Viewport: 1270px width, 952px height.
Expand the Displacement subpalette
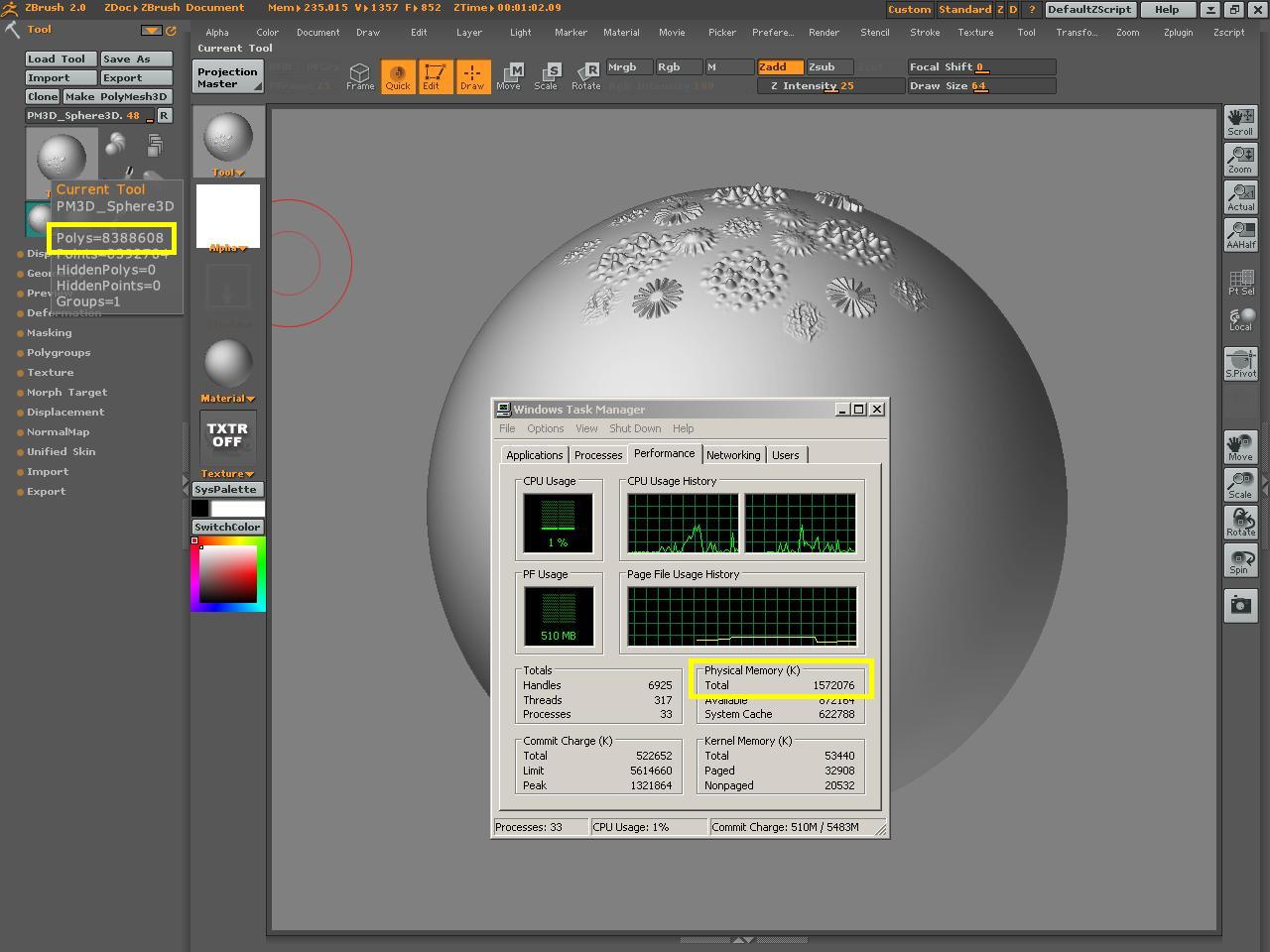click(64, 413)
